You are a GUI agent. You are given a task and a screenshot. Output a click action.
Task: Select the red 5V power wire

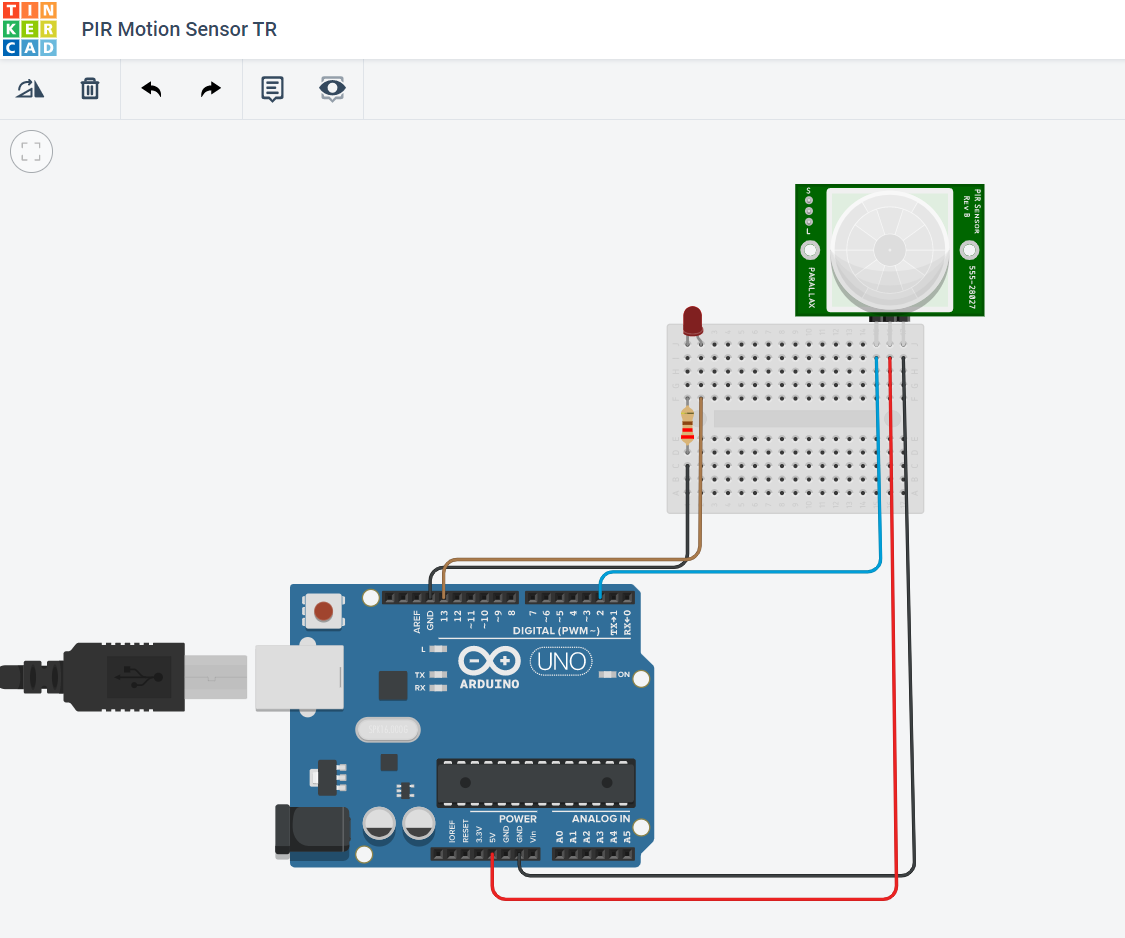[x=700, y=898]
